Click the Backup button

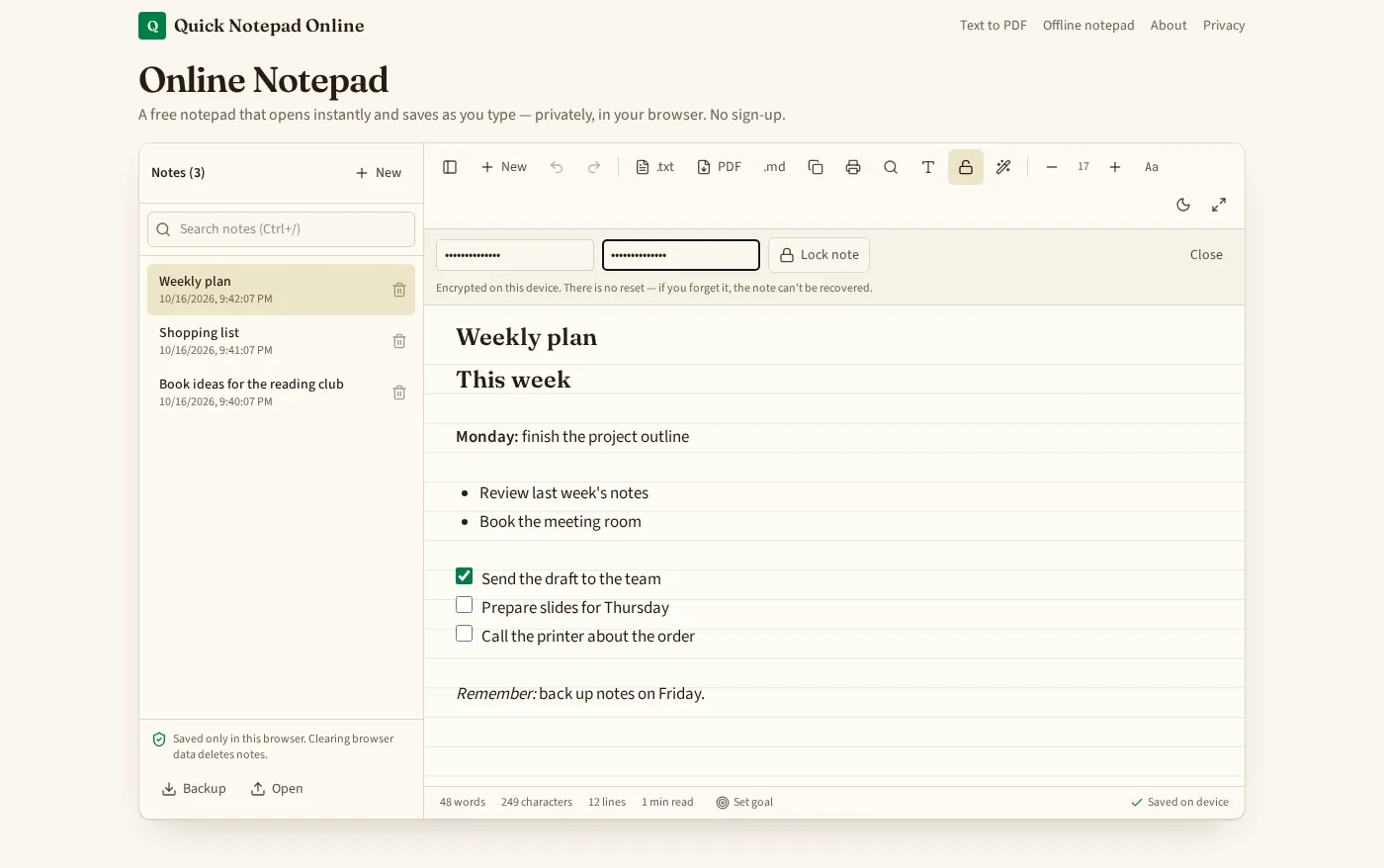click(x=194, y=789)
